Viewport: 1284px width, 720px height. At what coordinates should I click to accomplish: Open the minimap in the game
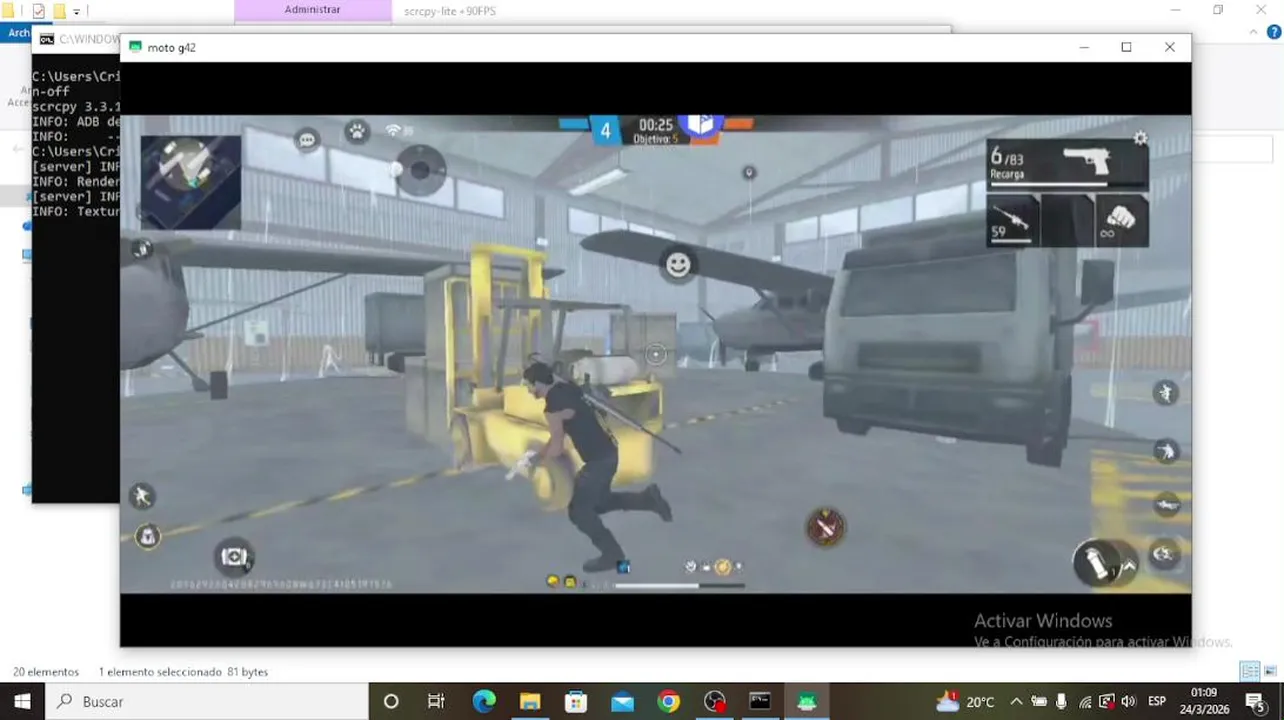[x=191, y=182]
